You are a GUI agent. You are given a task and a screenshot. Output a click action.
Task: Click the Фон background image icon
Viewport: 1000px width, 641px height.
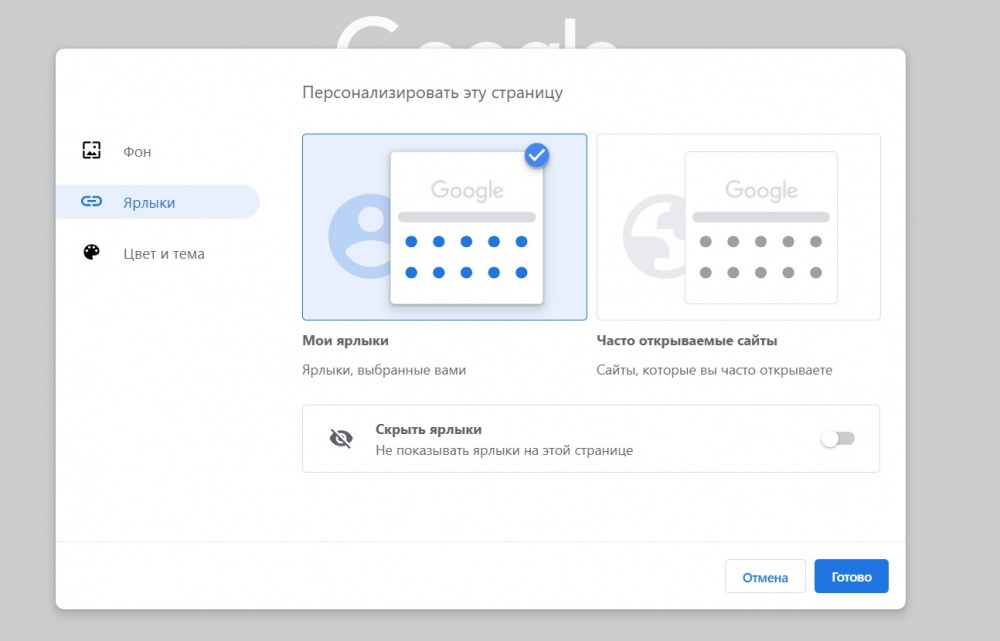[x=91, y=151]
